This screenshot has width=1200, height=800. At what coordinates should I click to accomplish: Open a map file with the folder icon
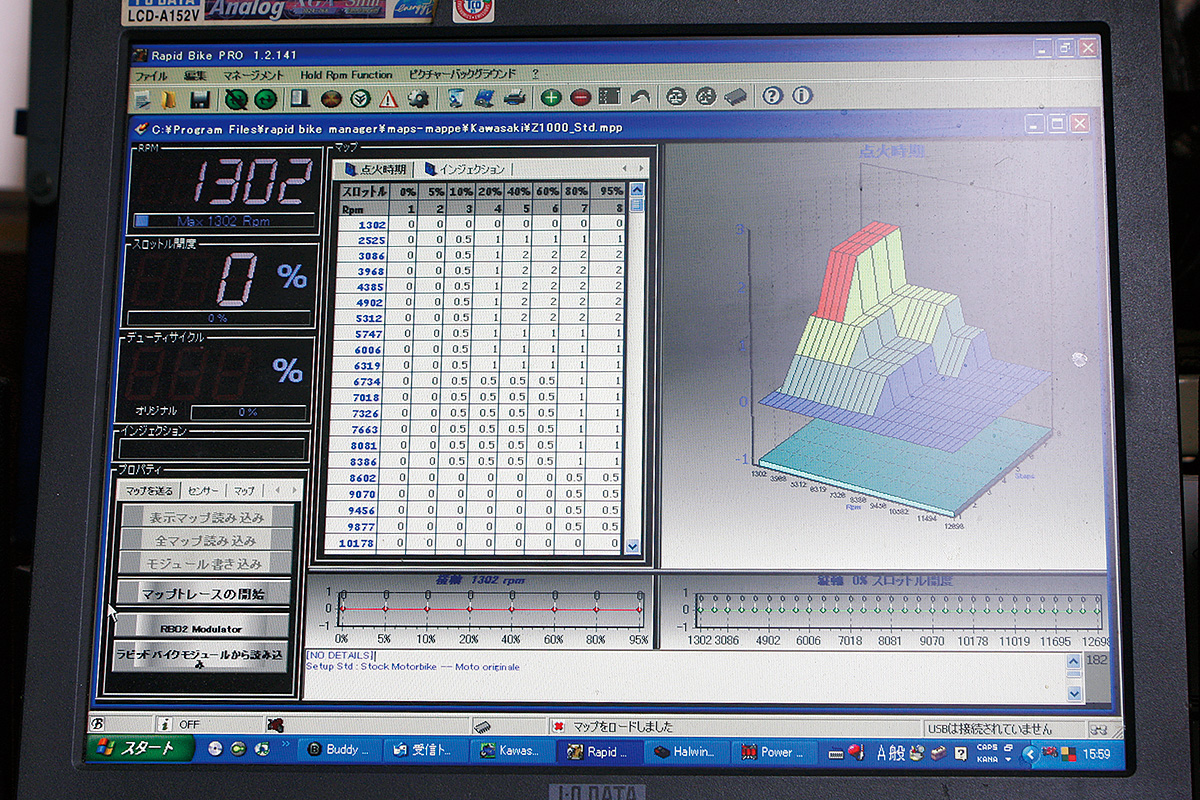click(x=169, y=98)
